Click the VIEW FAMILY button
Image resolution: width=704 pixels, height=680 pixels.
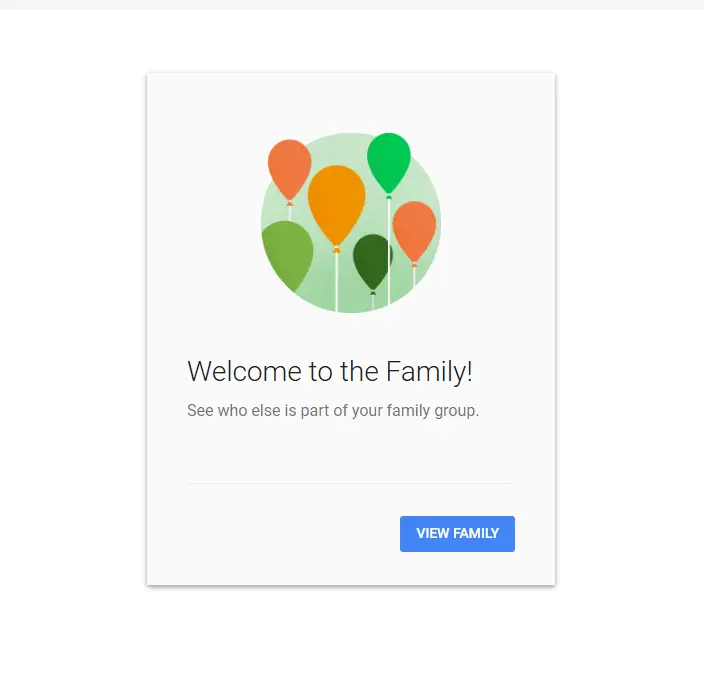point(457,534)
